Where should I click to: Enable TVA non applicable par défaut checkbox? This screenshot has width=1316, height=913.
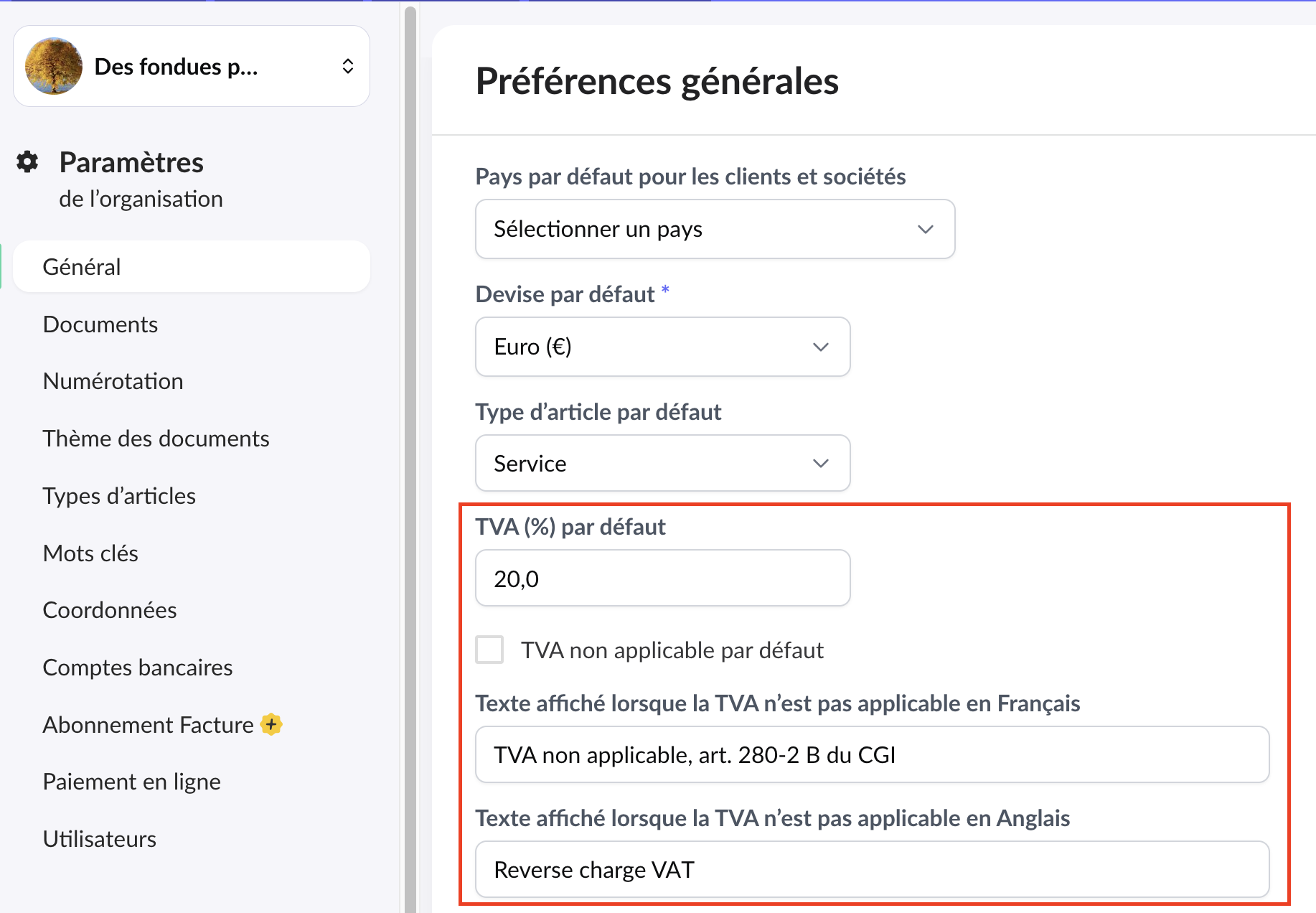pos(489,650)
